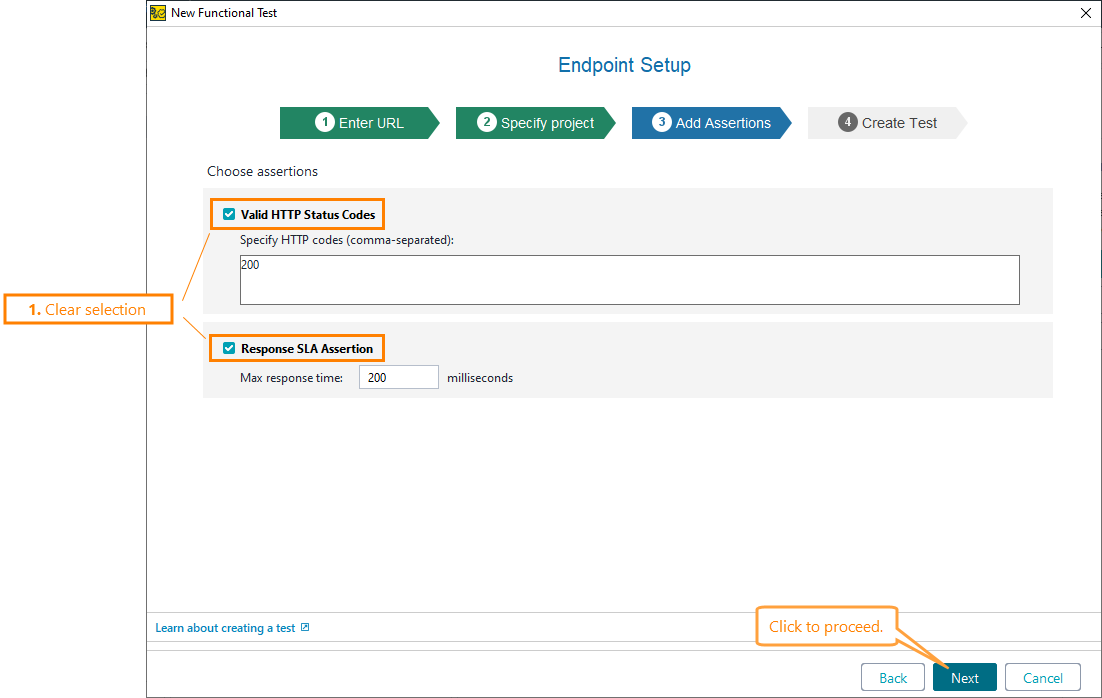Select the step 1 numbered circle icon
This screenshot has width=1102, height=698.
324,122
